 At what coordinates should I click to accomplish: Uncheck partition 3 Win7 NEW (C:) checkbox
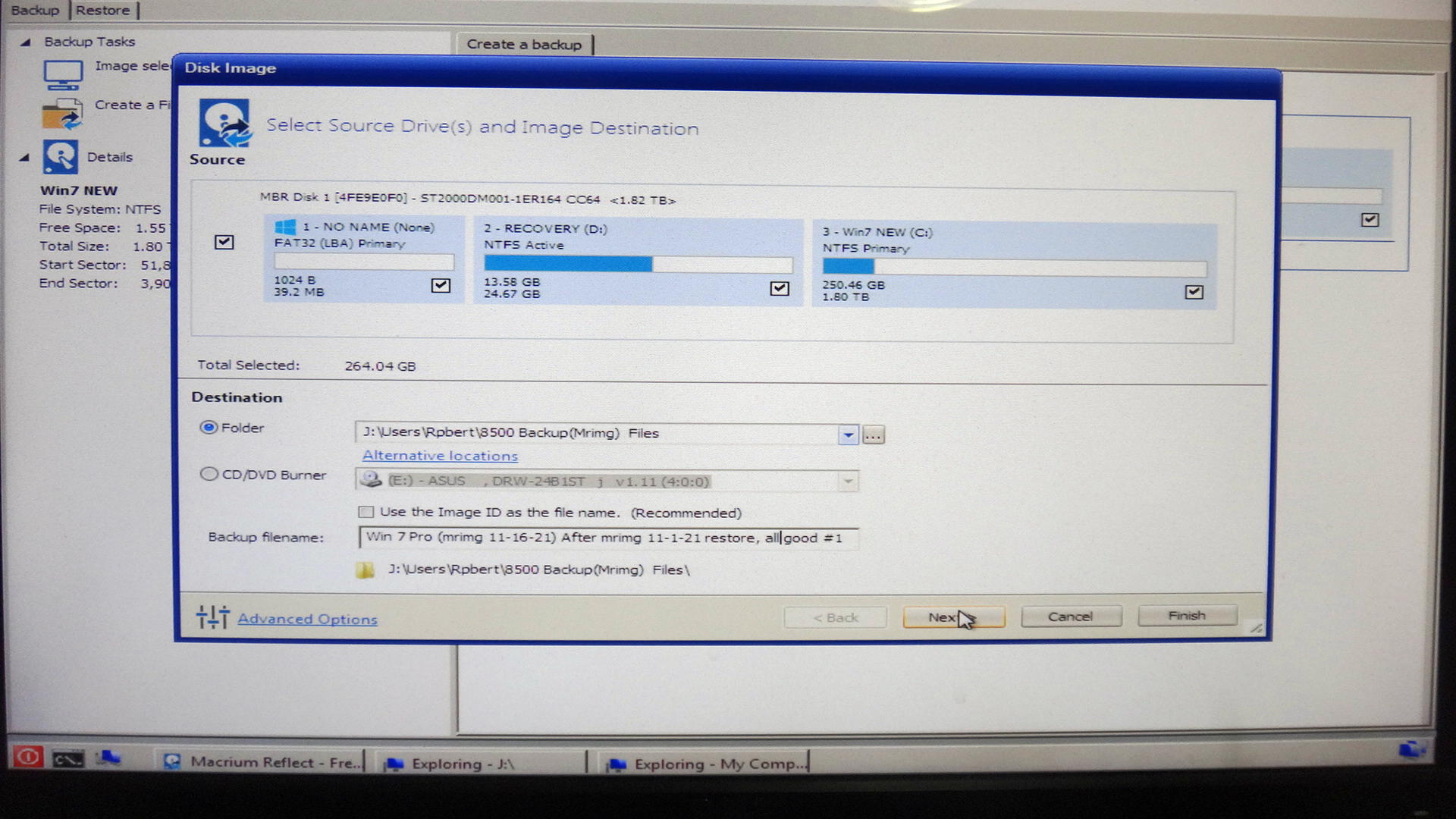click(1194, 292)
